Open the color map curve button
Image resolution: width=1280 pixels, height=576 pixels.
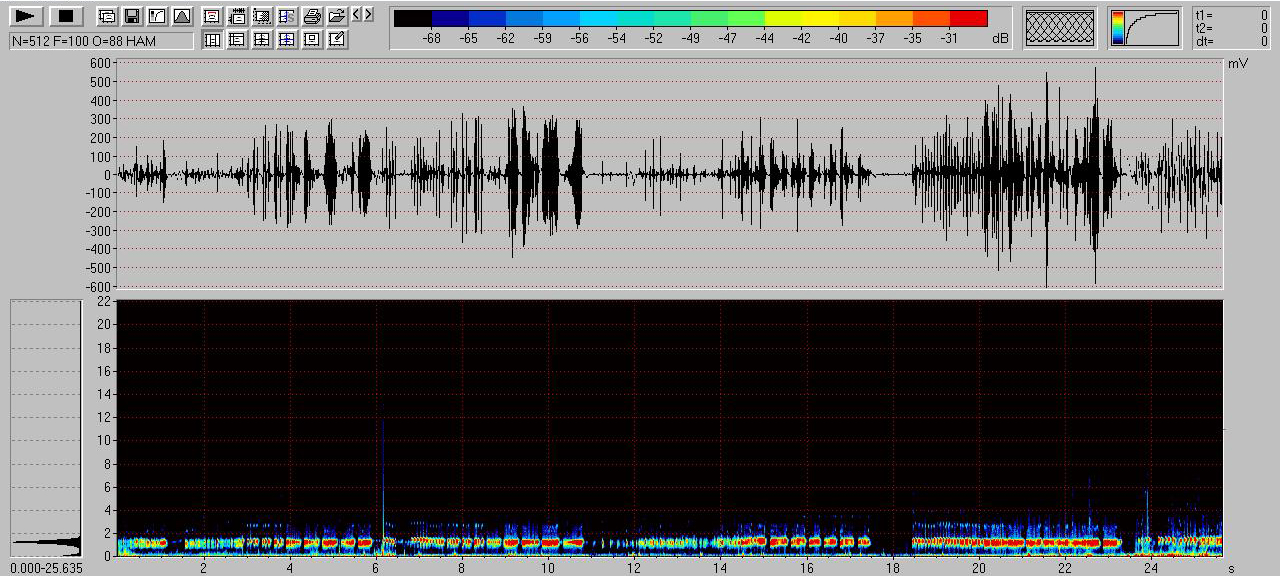(x=1144, y=28)
